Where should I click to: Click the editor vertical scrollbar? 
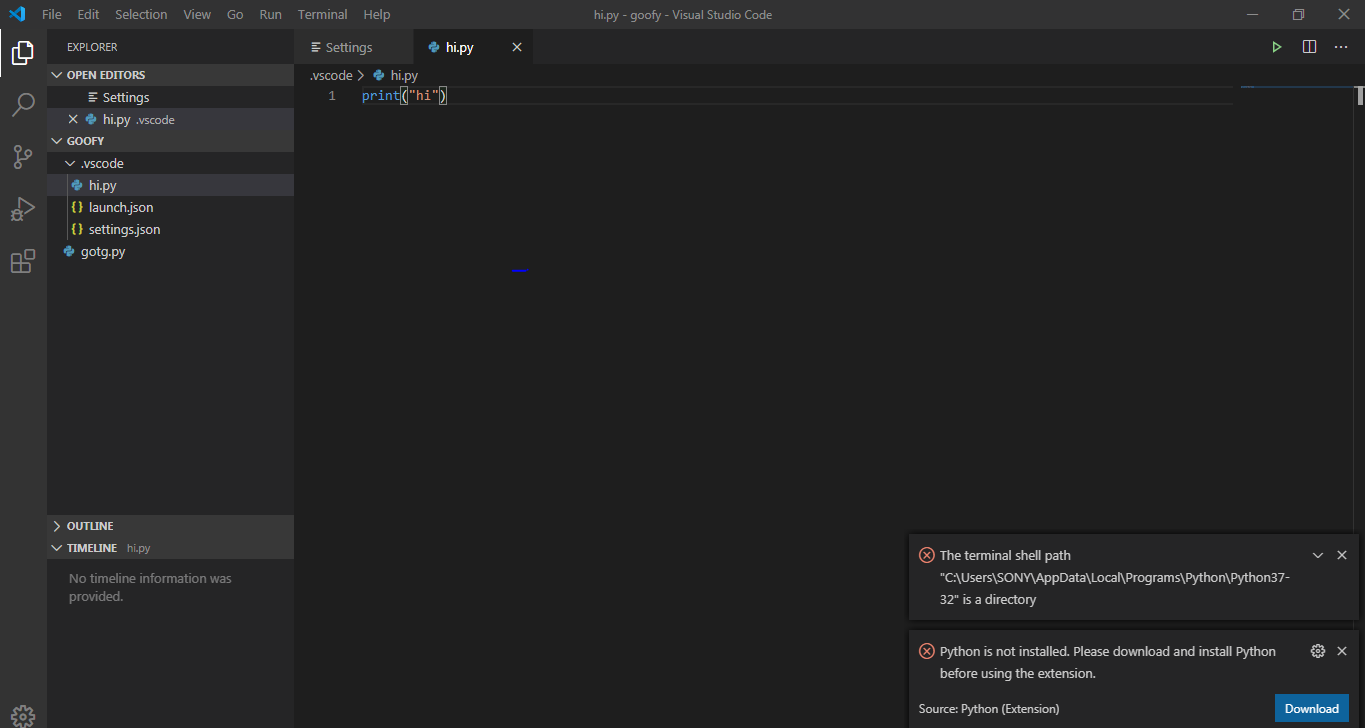point(1360,96)
